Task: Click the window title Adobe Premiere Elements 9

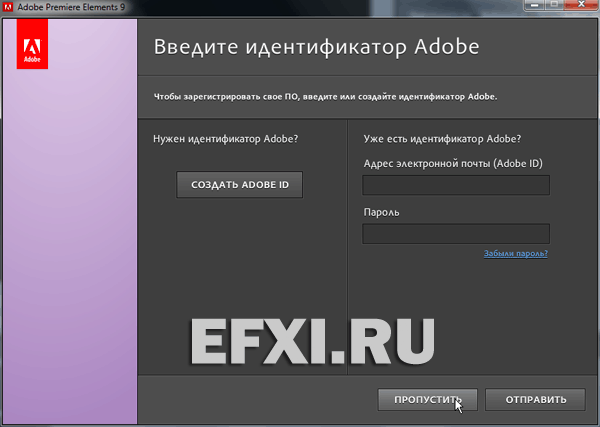Action: [71, 7]
